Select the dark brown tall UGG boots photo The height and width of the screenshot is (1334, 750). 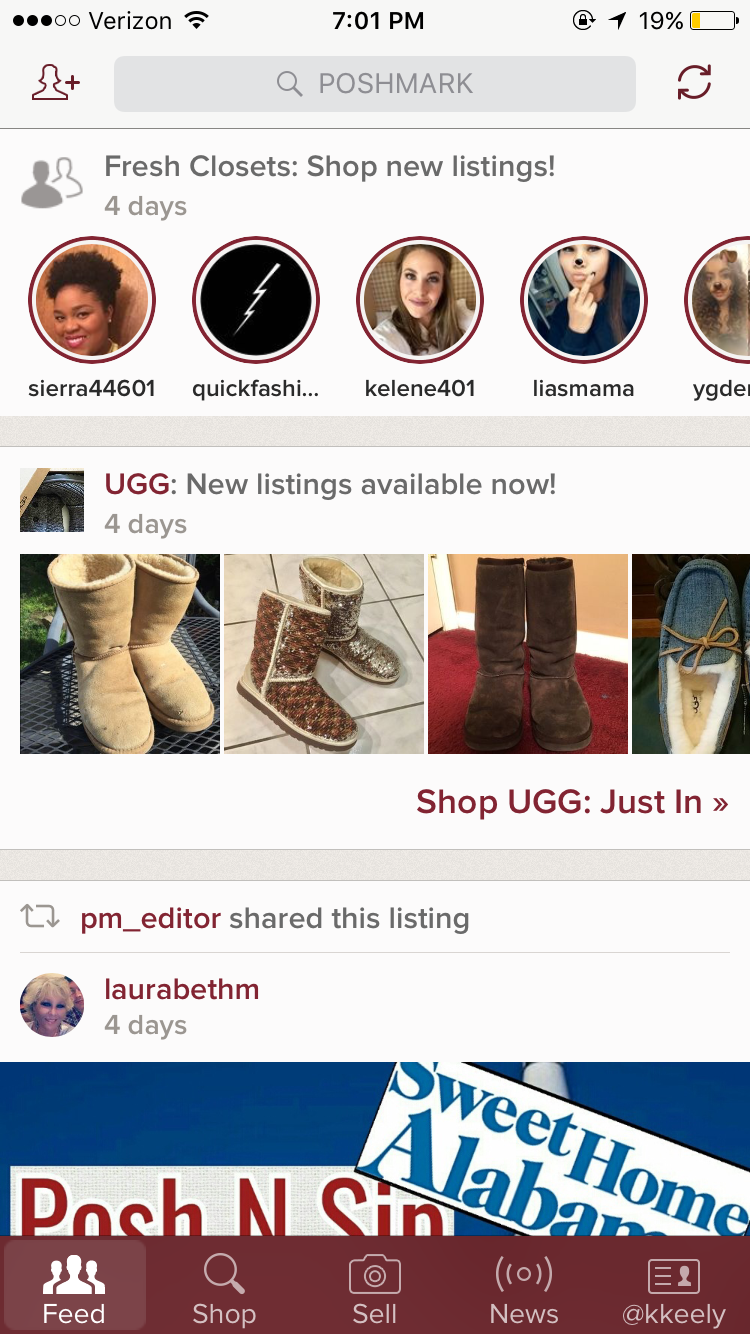pos(528,654)
